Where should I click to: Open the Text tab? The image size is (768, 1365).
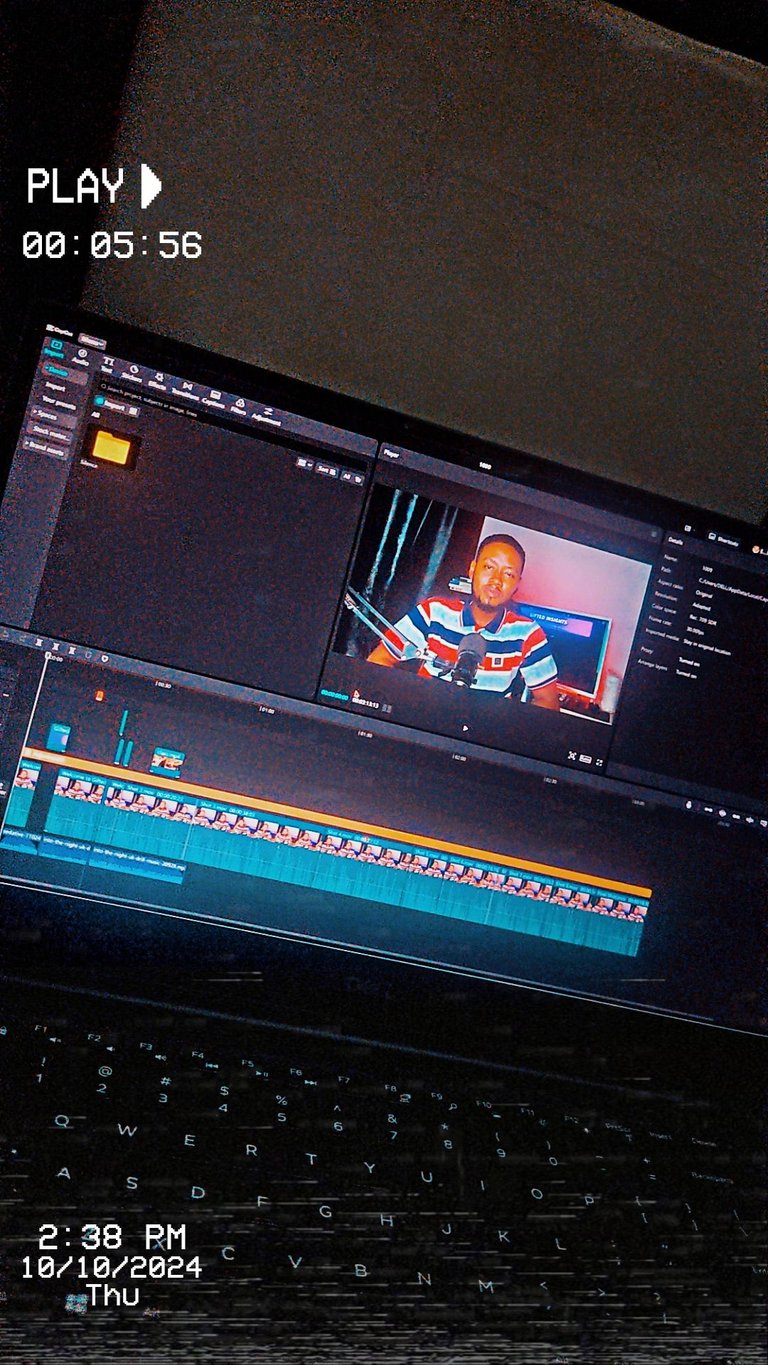tap(107, 367)
